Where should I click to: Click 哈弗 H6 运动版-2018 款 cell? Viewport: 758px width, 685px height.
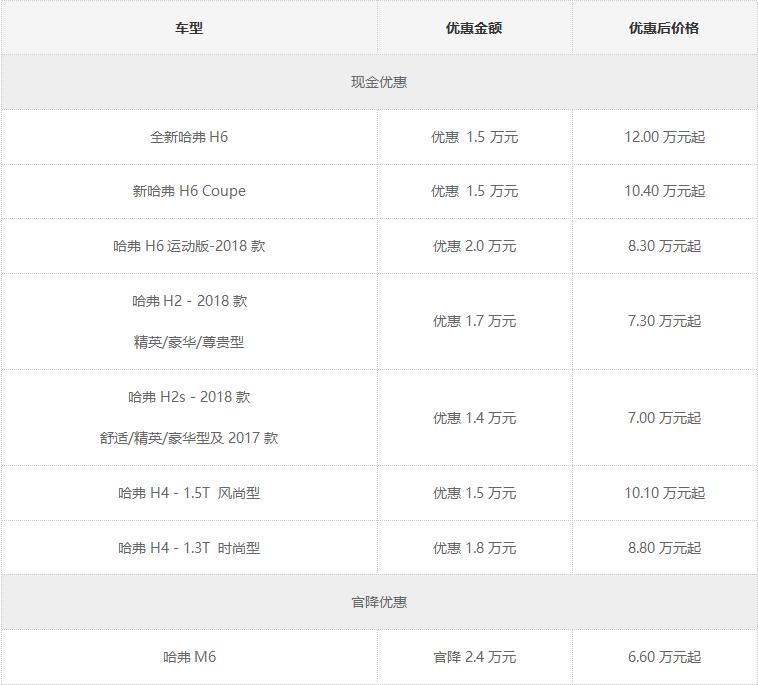pyautogui.click(x=189, y=246)
